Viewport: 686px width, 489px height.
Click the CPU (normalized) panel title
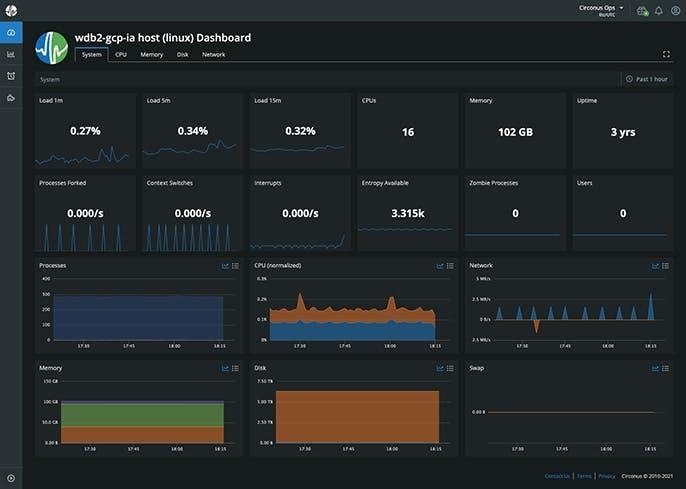277,265
